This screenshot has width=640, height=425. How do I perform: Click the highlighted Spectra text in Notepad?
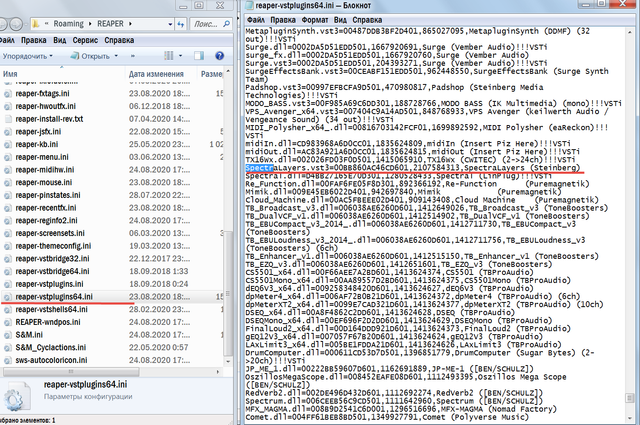pos(260,168)
